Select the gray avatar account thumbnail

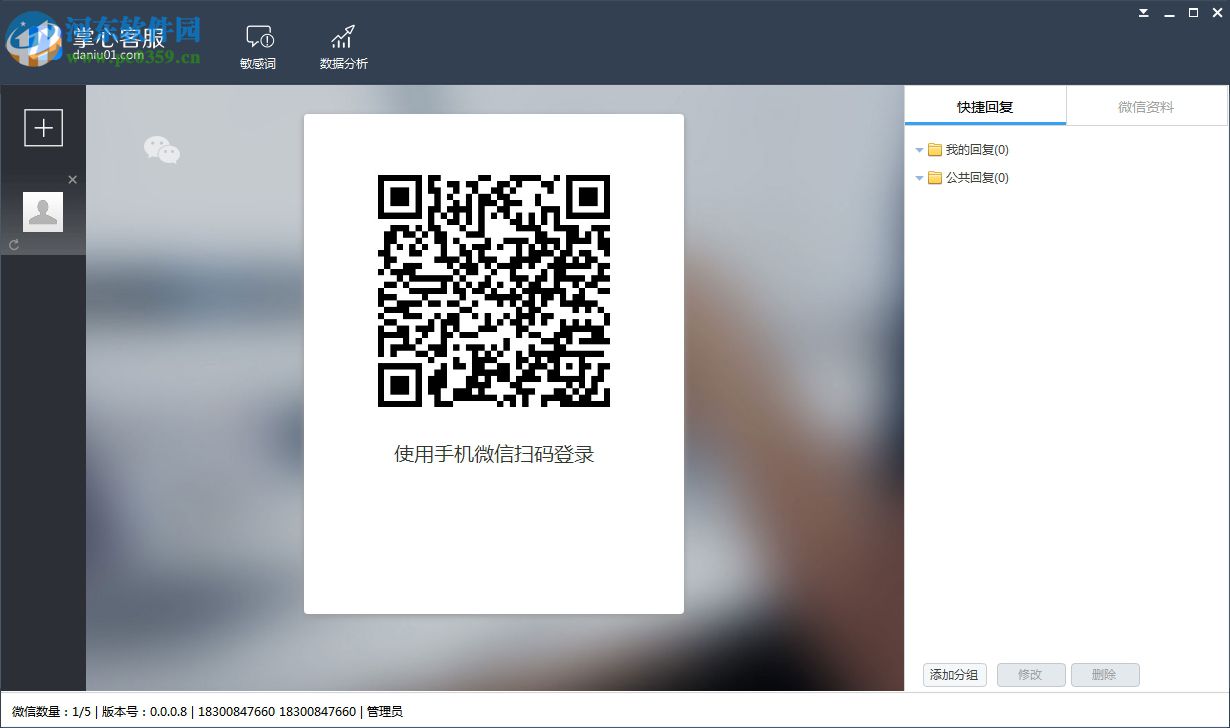coord(43,212)
